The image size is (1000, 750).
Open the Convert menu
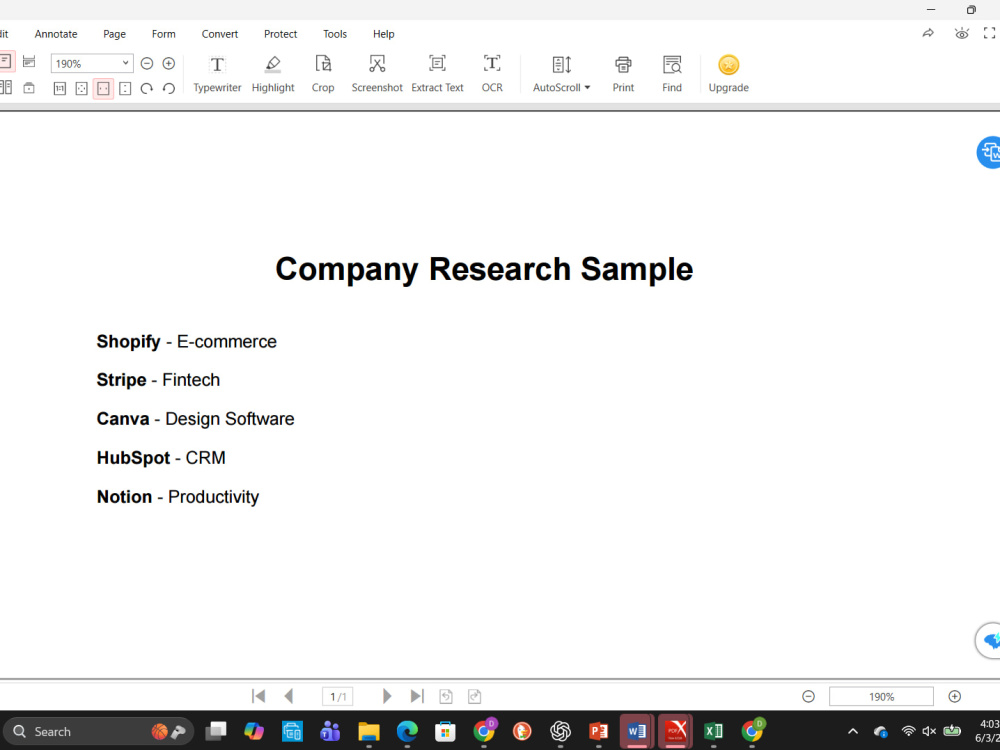coord(219,34)
